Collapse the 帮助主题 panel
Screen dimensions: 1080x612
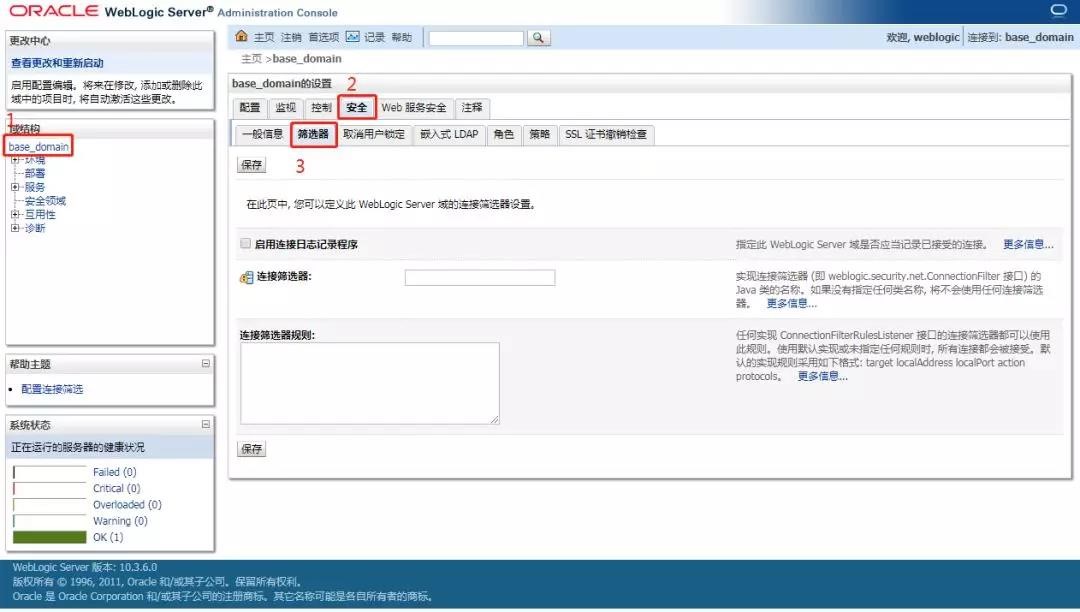pos(205,363)
